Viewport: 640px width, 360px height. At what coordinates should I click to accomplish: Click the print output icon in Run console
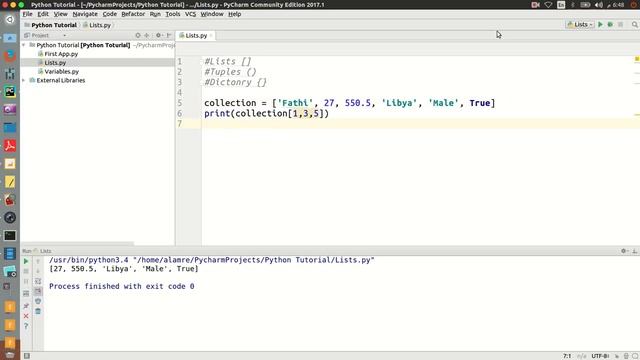point(38,301)
